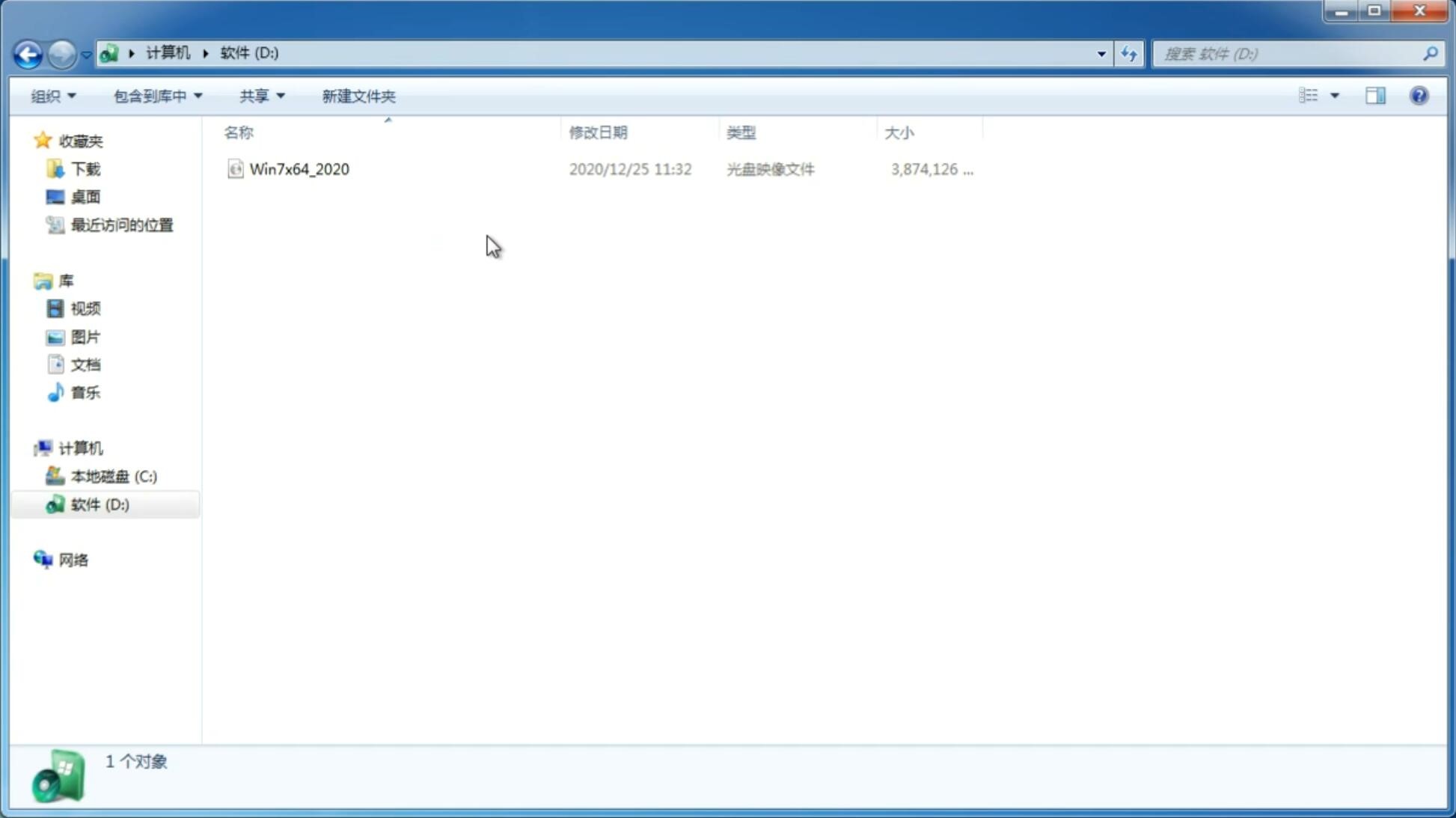The height and width of the screenshot is (818, 1456).
Task: Click 新建文件夹 (New Folder) button
Action: [357, 95]
